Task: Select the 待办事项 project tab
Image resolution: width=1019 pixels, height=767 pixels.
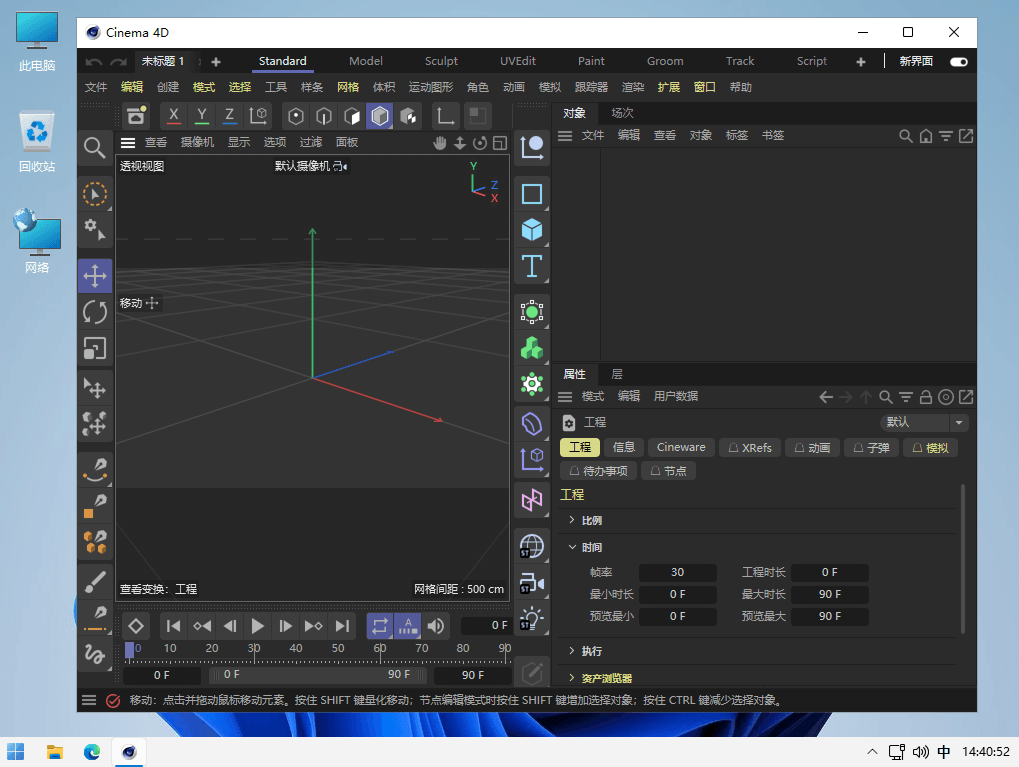Action: click(x=599, y=471)
